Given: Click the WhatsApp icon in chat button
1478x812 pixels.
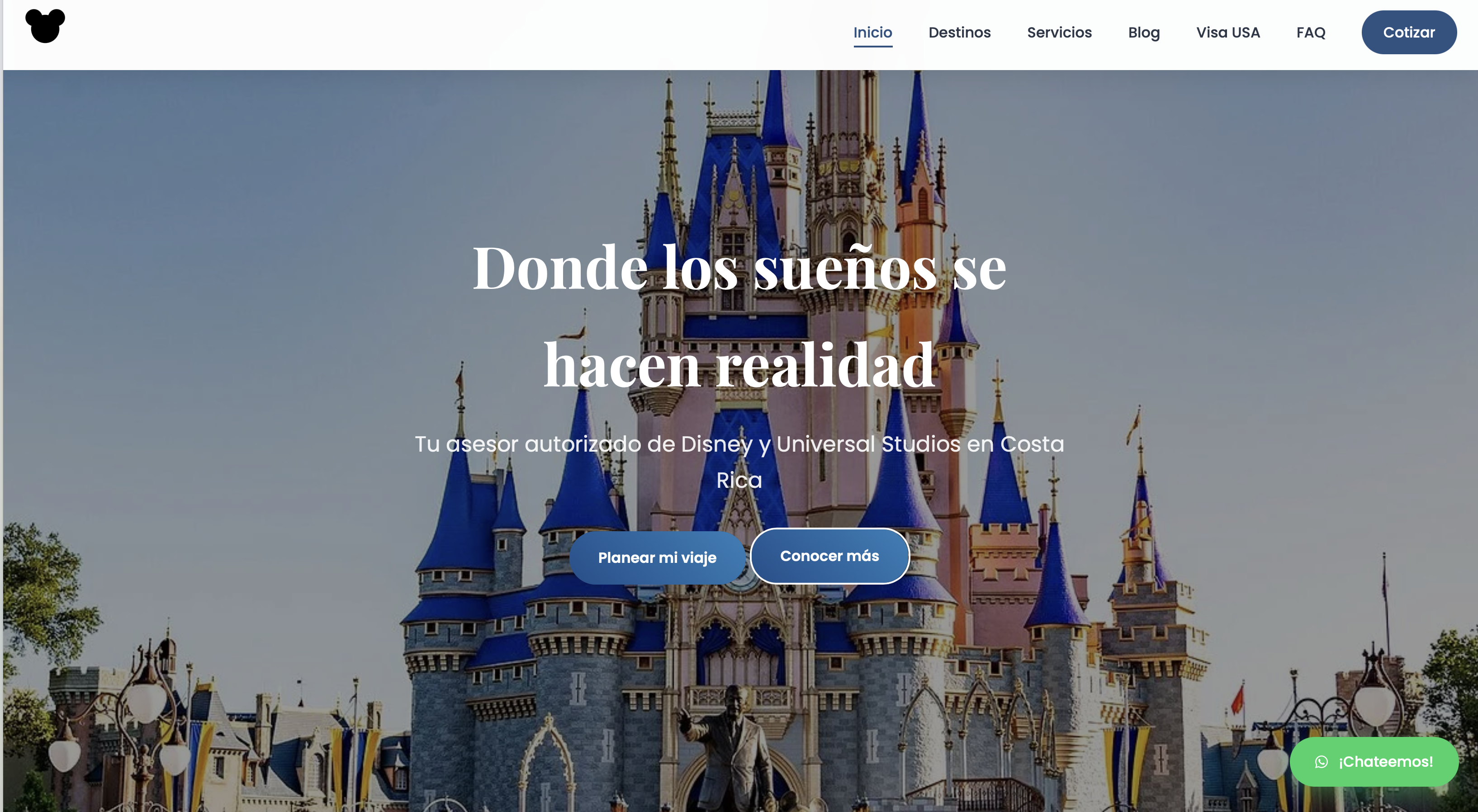Looking at the screenshot, I should [1322, 761].
